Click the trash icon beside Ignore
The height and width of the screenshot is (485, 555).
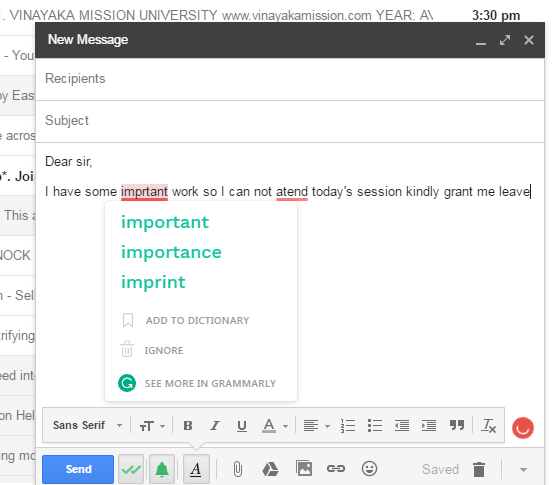pyautogui.click(x=127, y=349)
